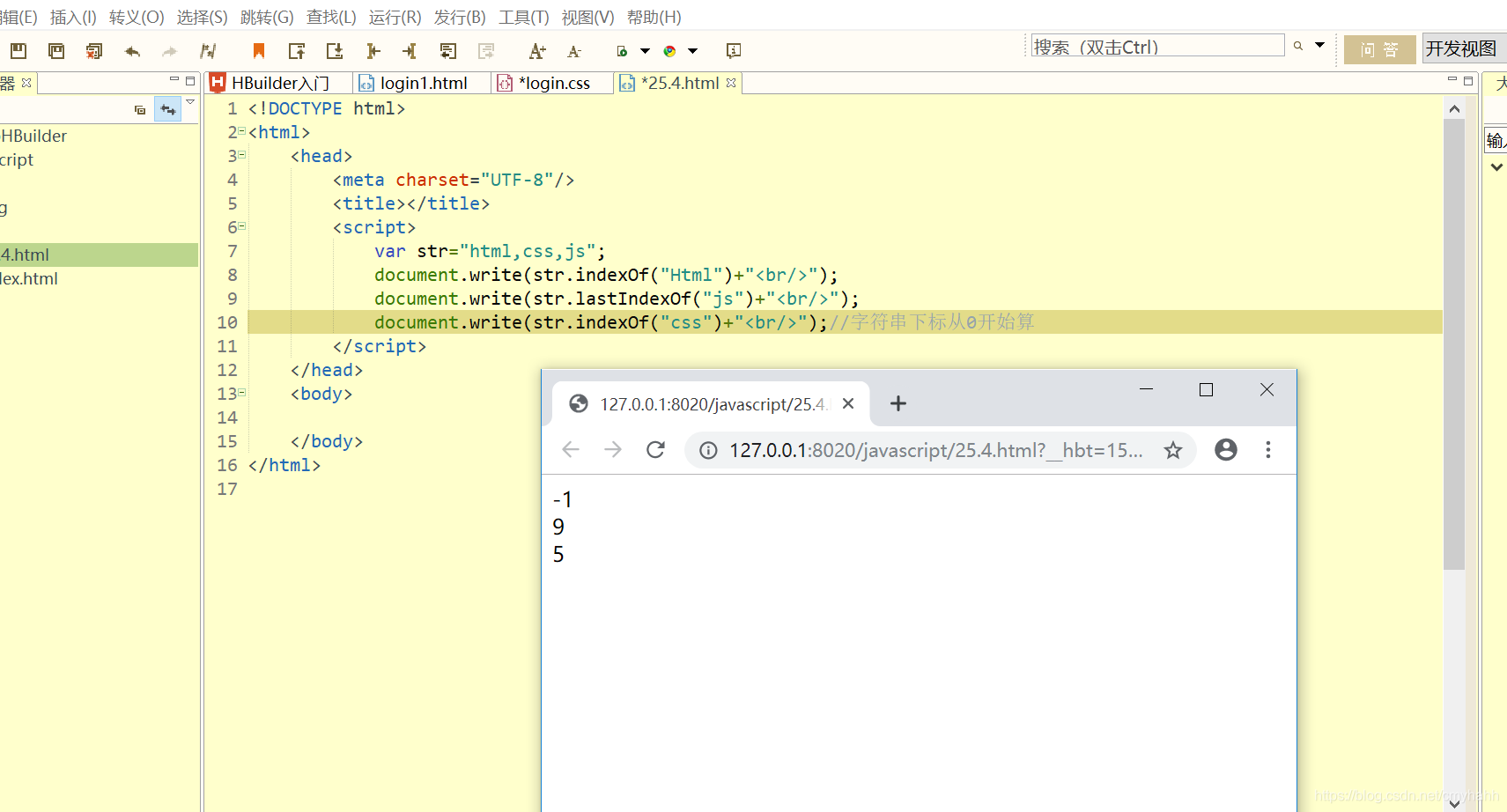
Task: Click the collapse all icon in project panel
Action: point(140,110)
